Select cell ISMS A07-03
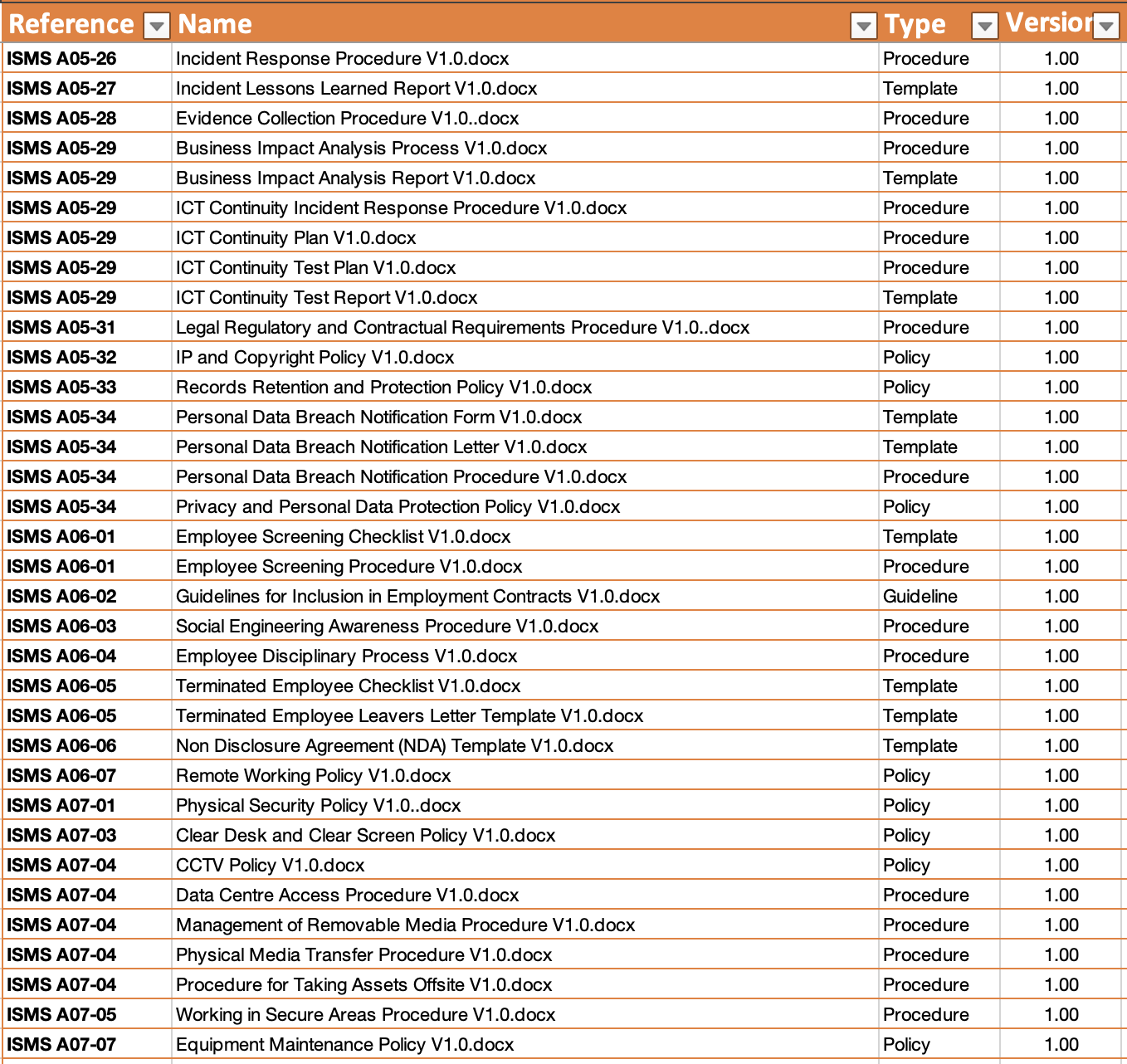1127x1064 pixels. click(87, 836)
